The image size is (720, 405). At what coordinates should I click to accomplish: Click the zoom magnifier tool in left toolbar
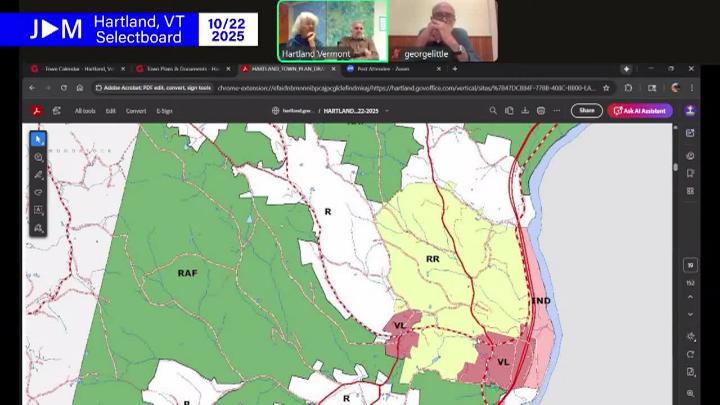38,157
